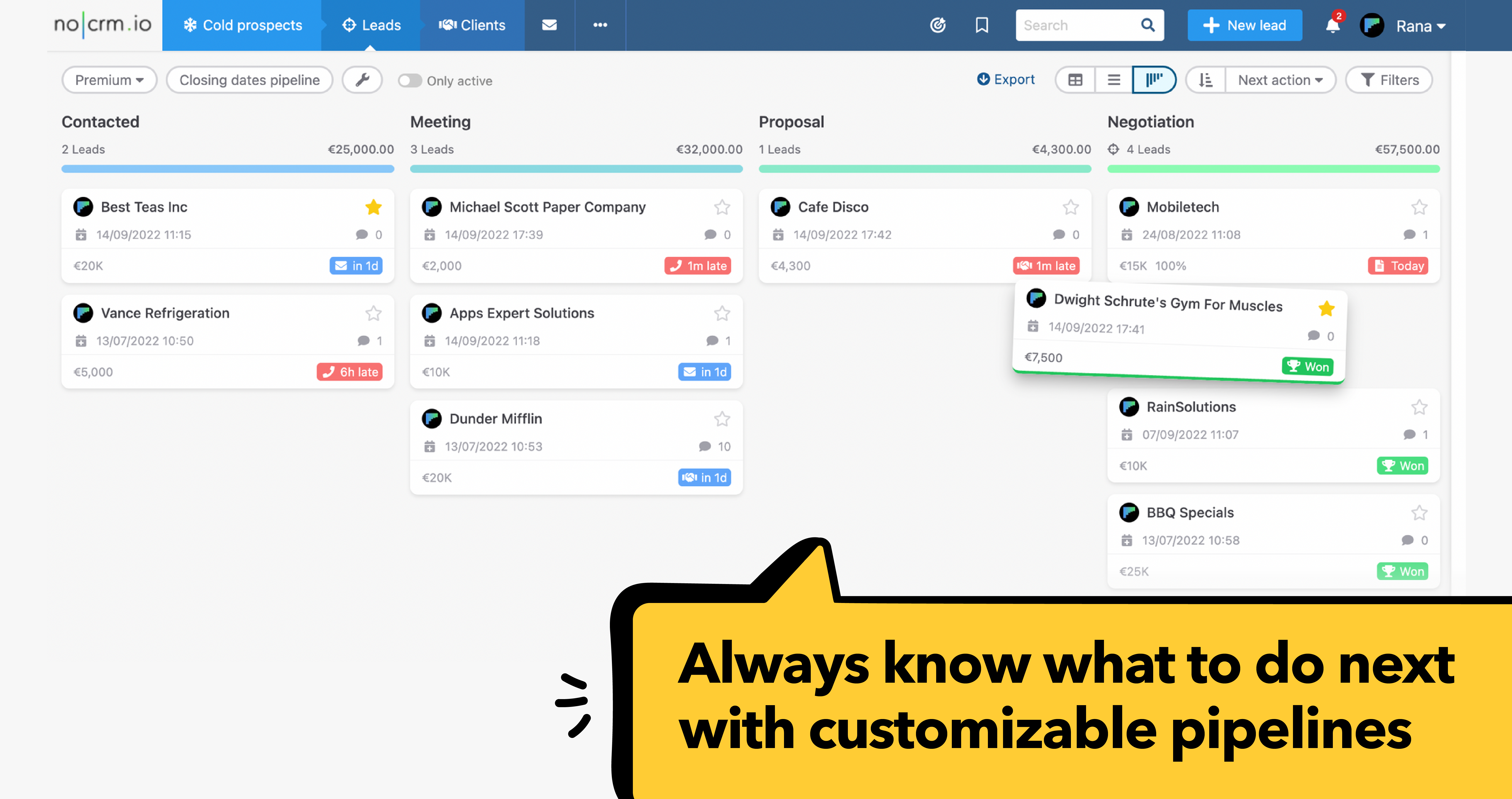
Task: Create a lead with New lead button
Action: 1244,25
